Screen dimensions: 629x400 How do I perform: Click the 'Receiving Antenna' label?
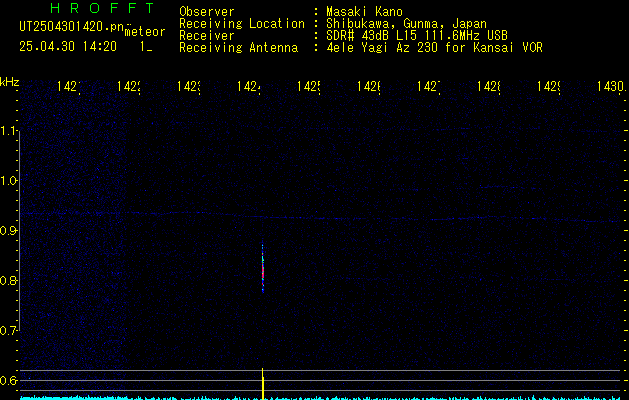point(239,48)
